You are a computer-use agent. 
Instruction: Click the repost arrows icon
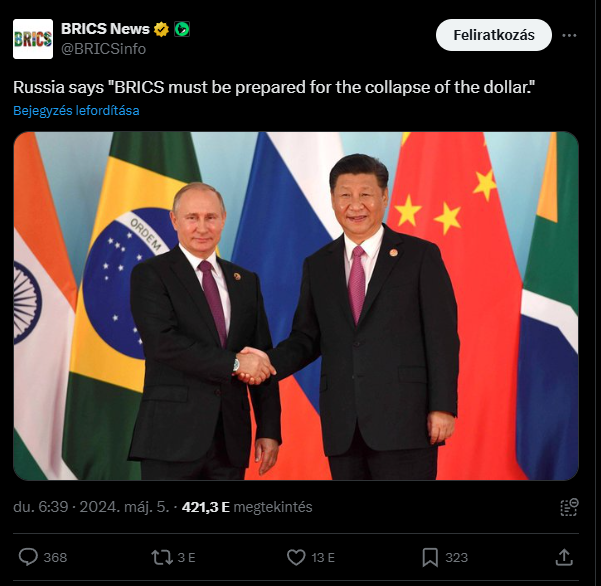(162, 557)
